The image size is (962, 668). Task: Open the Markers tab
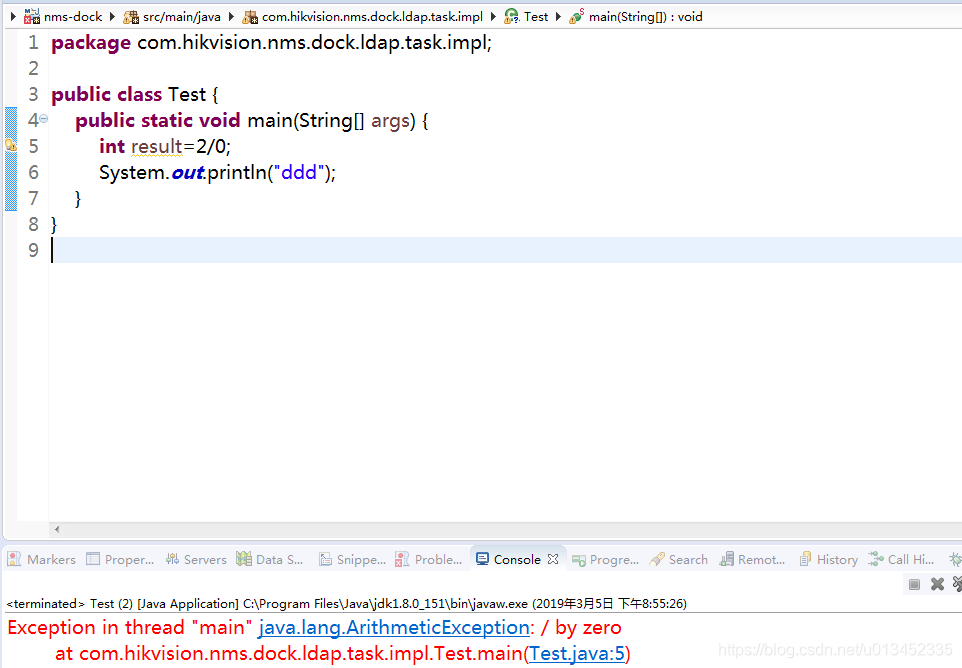pos(42,559)
